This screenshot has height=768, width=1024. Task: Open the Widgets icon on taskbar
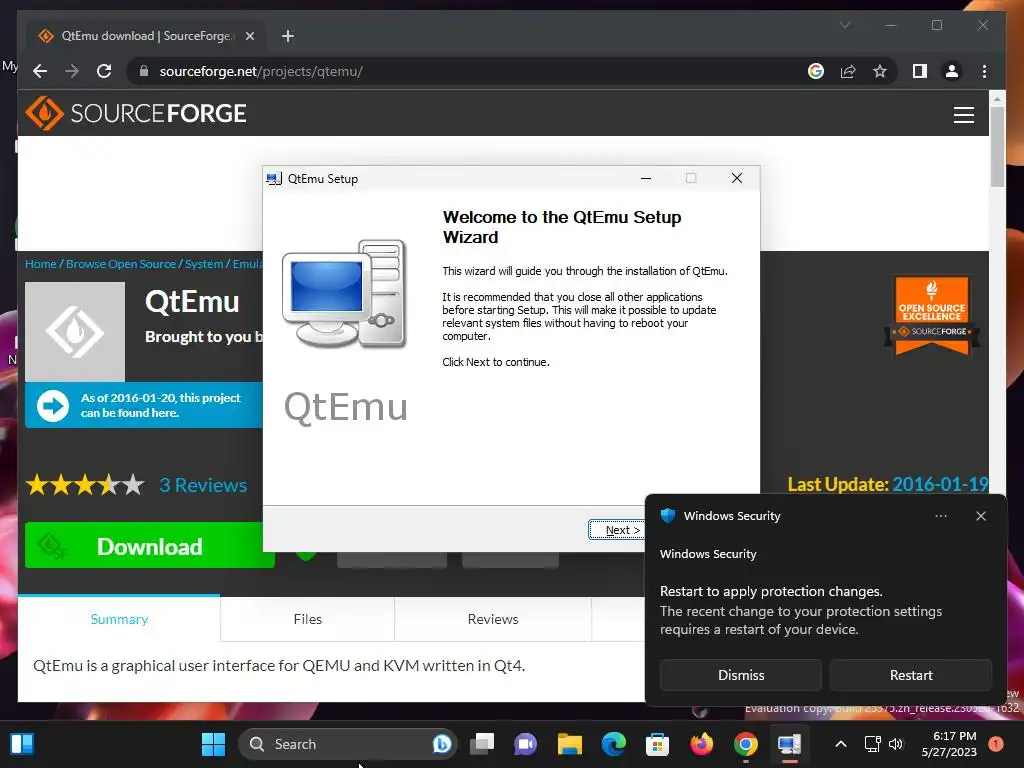click(22, 743)
